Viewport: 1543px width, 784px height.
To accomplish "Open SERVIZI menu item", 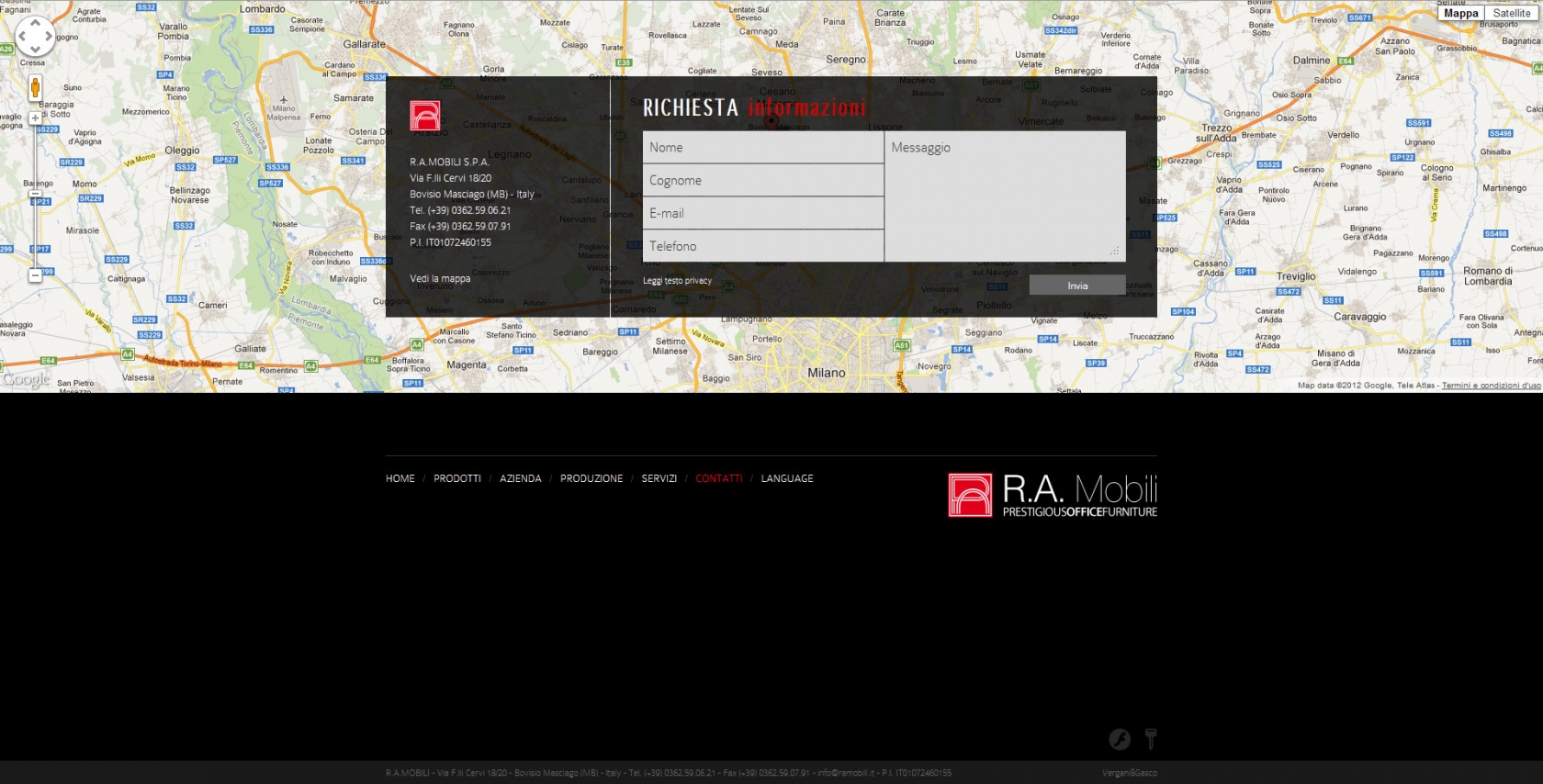I will point(659,478).
